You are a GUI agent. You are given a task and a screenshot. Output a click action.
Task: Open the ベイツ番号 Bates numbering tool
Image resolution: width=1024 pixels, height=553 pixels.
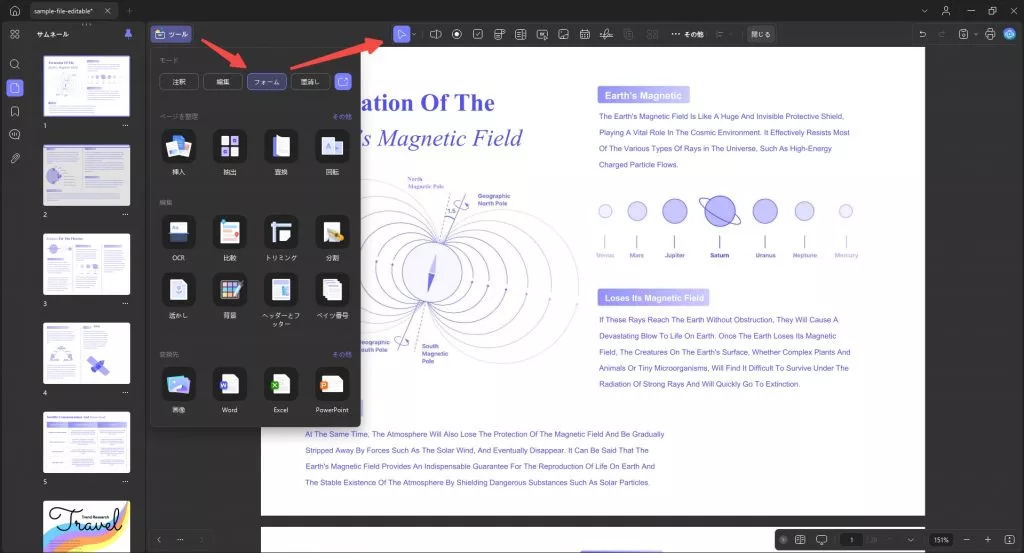332,290
